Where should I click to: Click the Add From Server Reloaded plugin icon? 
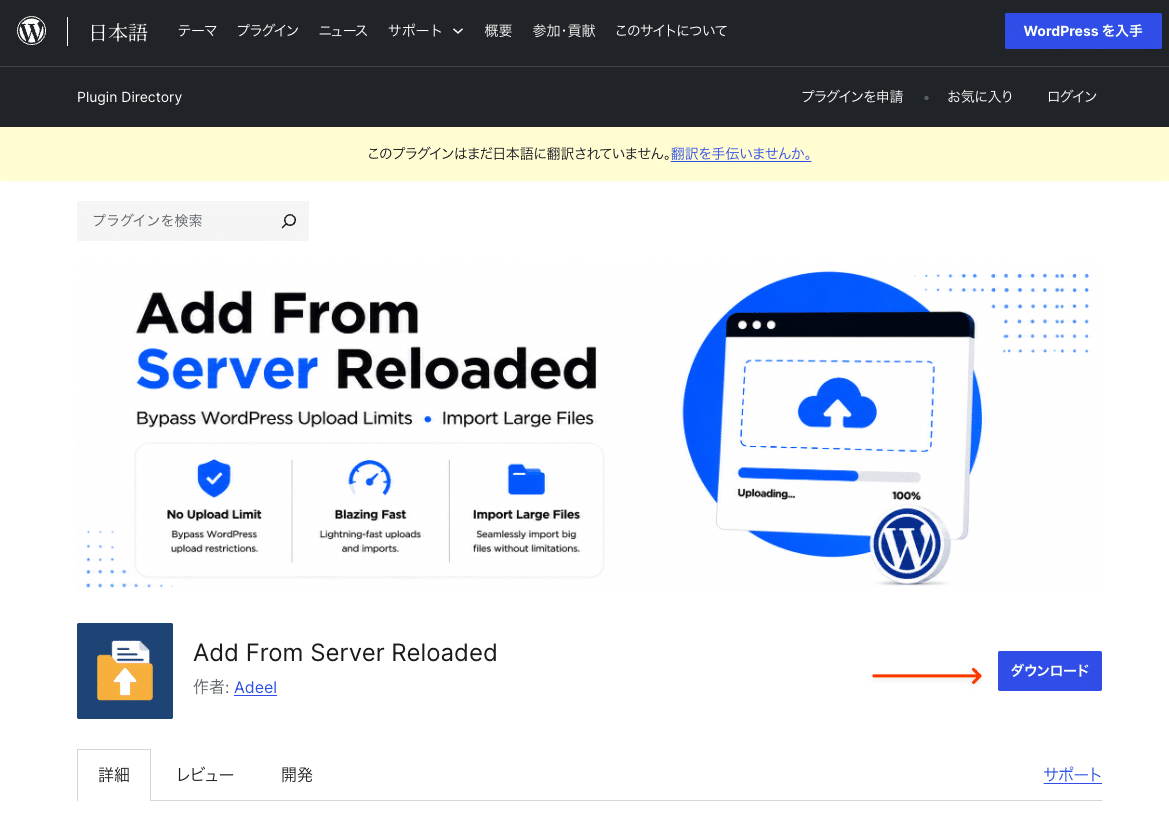125,671
